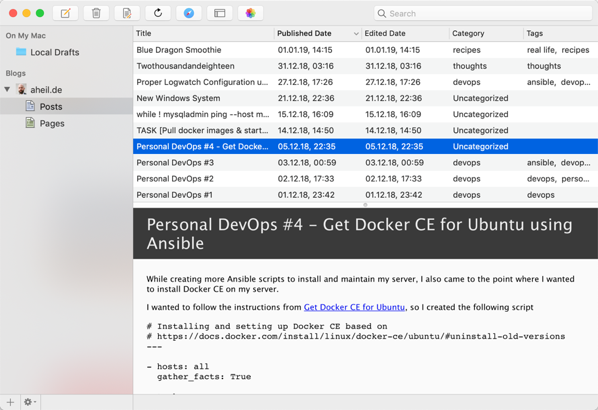Select Personal DevOps #4 post row
Screen dimensions: 598x410
365,146
